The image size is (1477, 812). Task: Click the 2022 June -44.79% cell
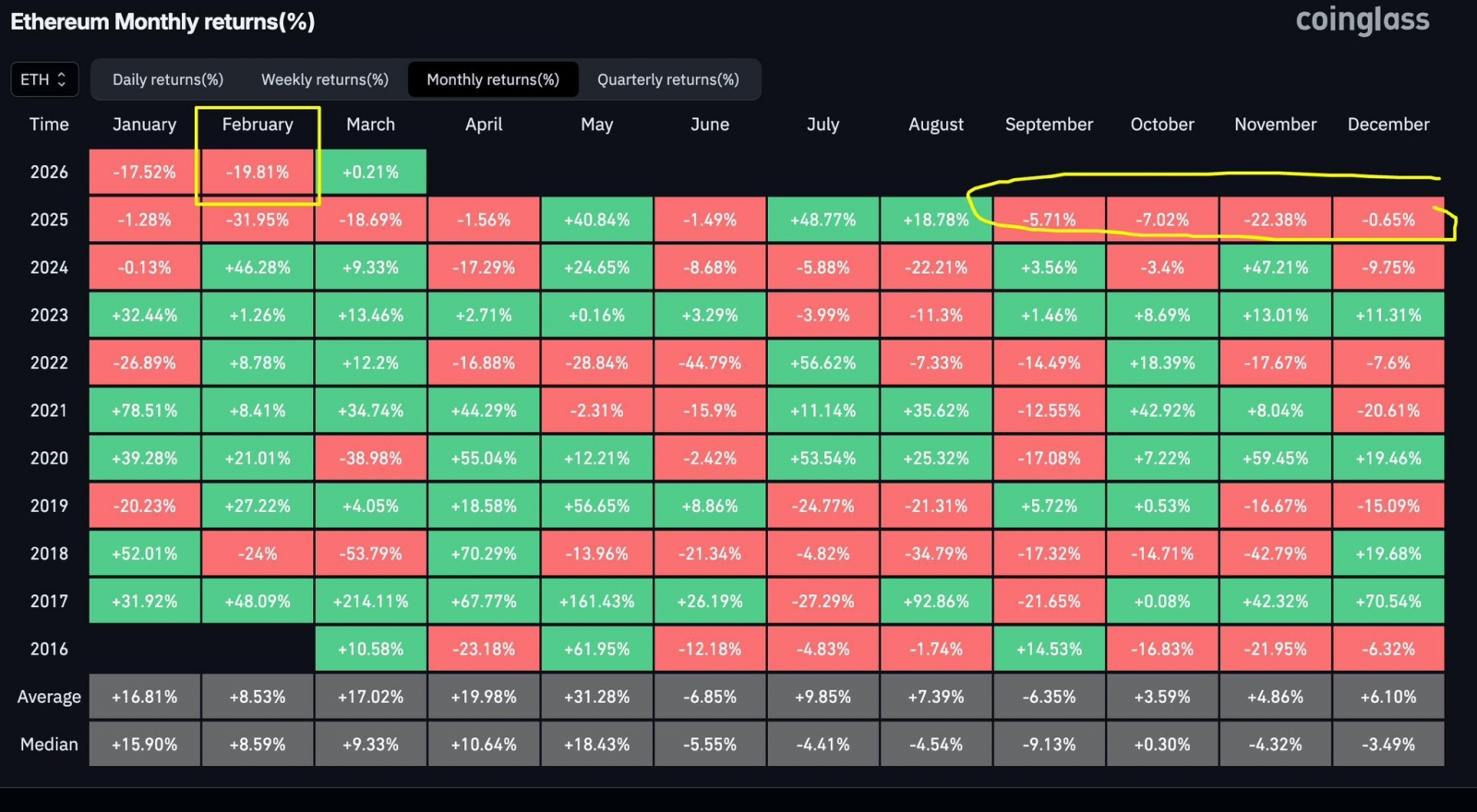[x=710, y=364]
